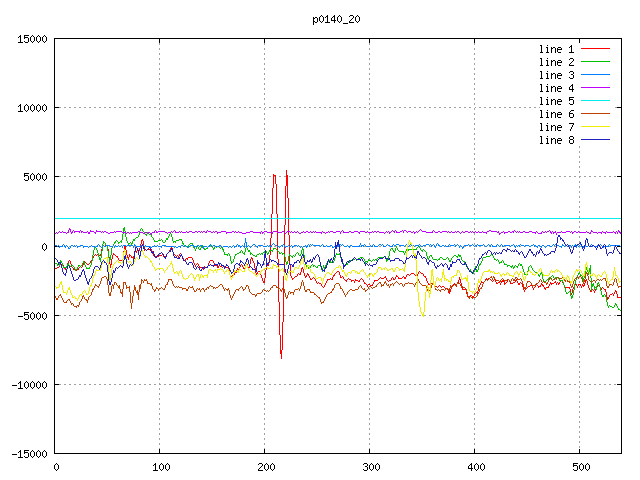Click the 100 x-axis tick label
The height and width of the screenshot is (480, 640).
tap(160, 467)
